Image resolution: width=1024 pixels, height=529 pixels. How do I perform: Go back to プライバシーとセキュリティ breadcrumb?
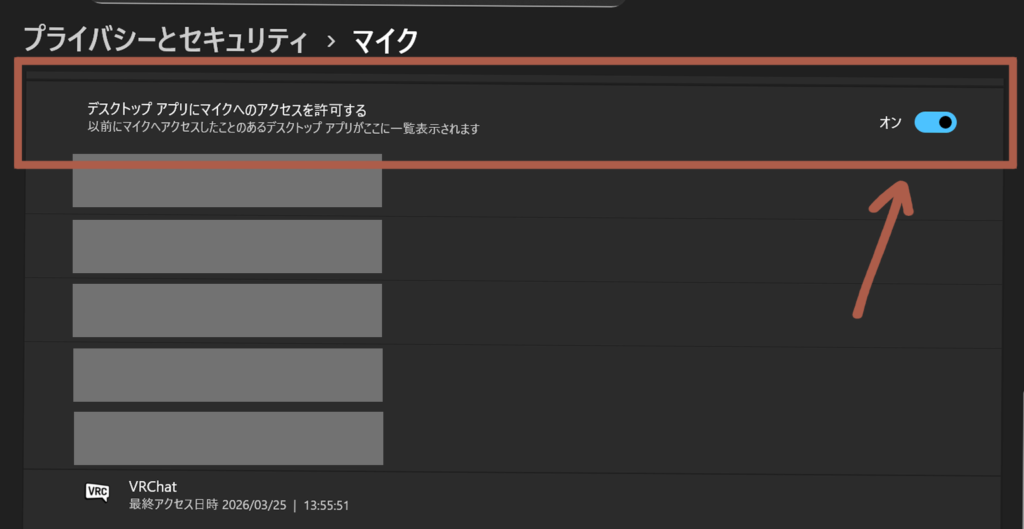coord(165,40)
